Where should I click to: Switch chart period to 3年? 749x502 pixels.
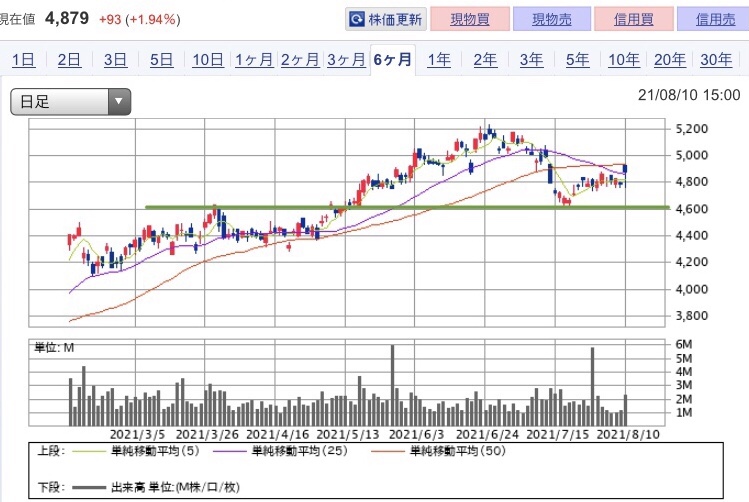pyautogui.click(x=531, y=60)
